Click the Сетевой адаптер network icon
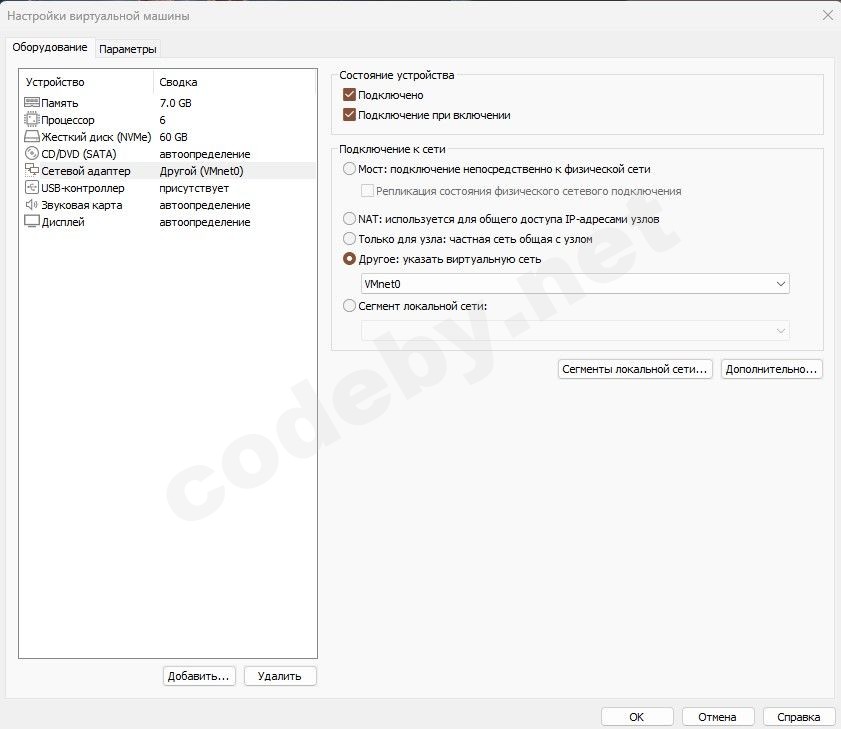841x729 pixels. pyautogui.click(x=32, y=170)
